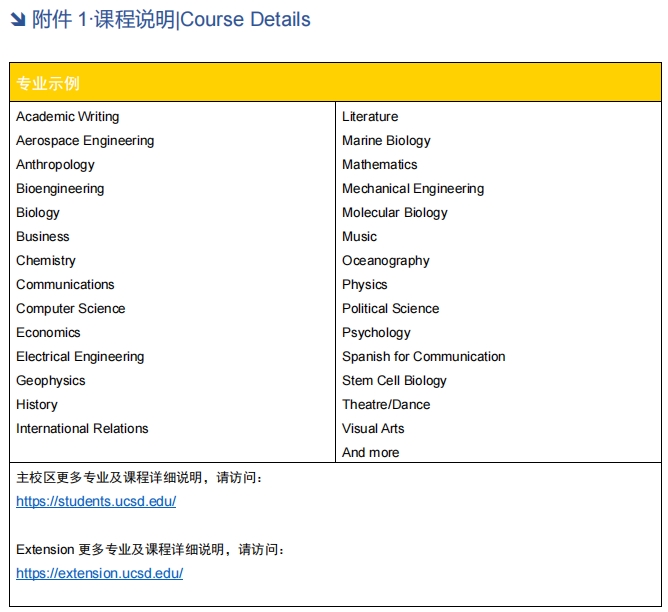The height and width of the screenshot is (612, 668).
Task: Click Computer Science in the left column
Action: (x=70, y=309)
